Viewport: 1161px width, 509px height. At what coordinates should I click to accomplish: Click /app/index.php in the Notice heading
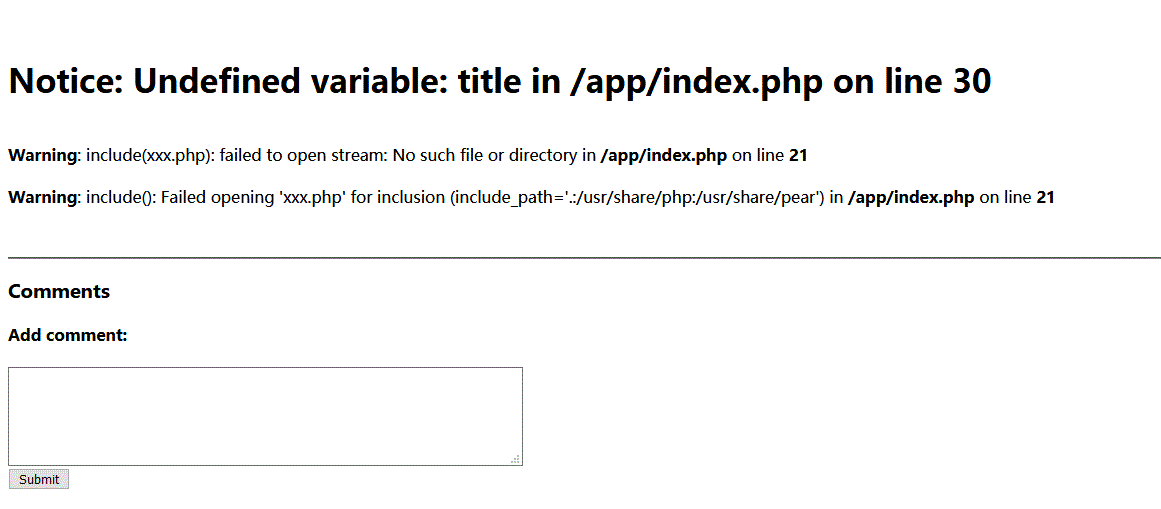point(695,82)
